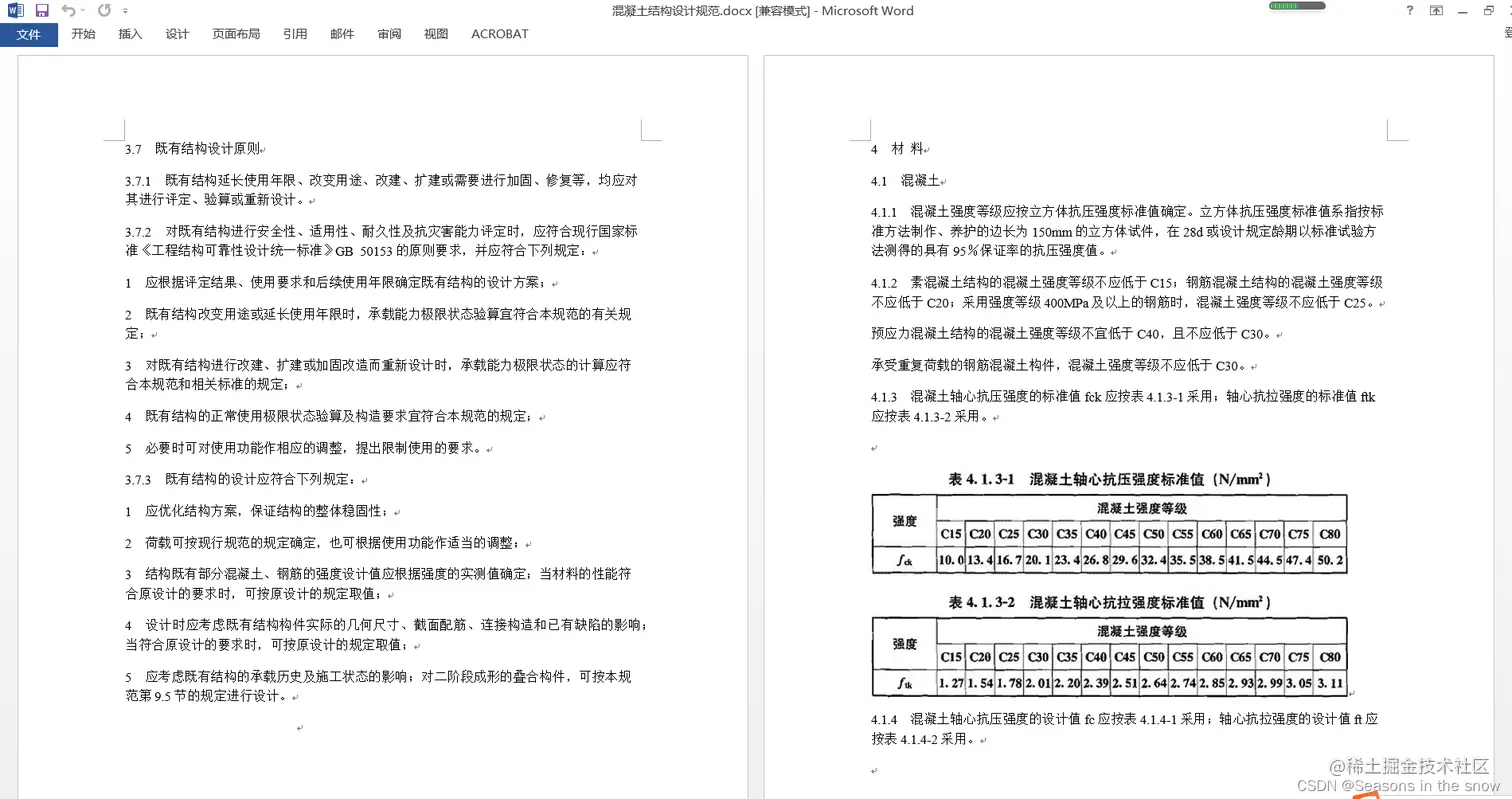The width and height of the screenshot is (1512, 799).
Task: Switch to the ACROBAT ribbon tab
Action: (x=499, y=33)
